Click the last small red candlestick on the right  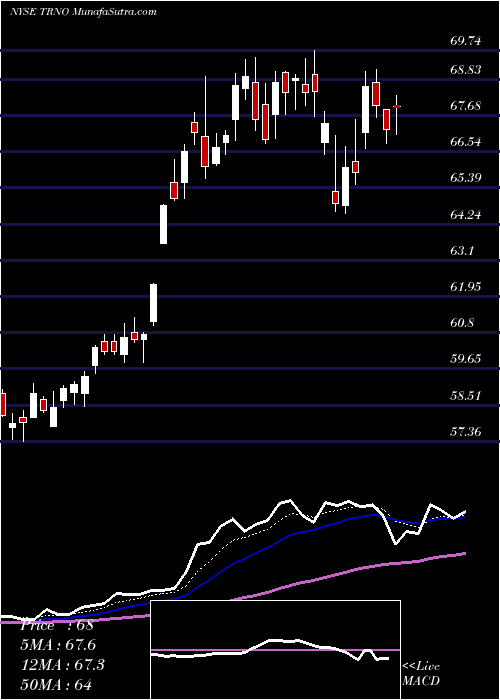coord(396,107)
